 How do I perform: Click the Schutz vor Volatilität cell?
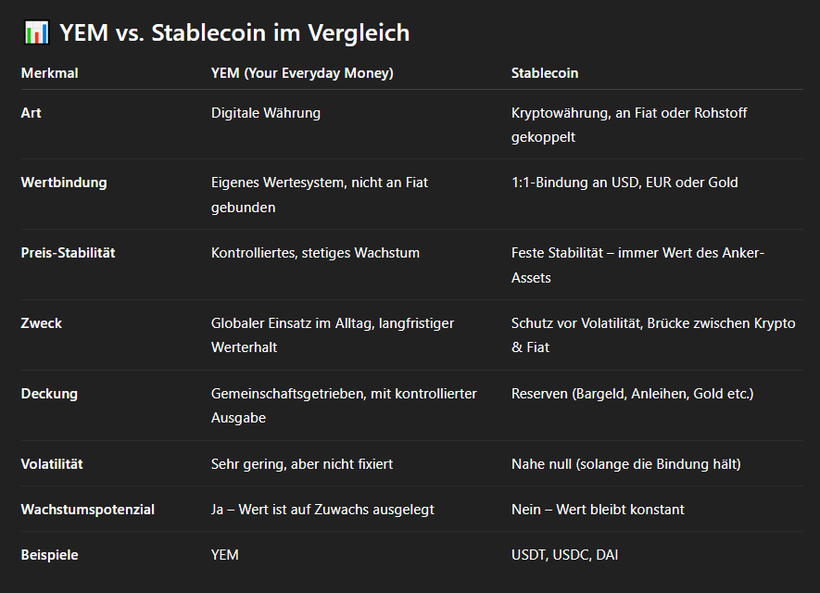652,335
